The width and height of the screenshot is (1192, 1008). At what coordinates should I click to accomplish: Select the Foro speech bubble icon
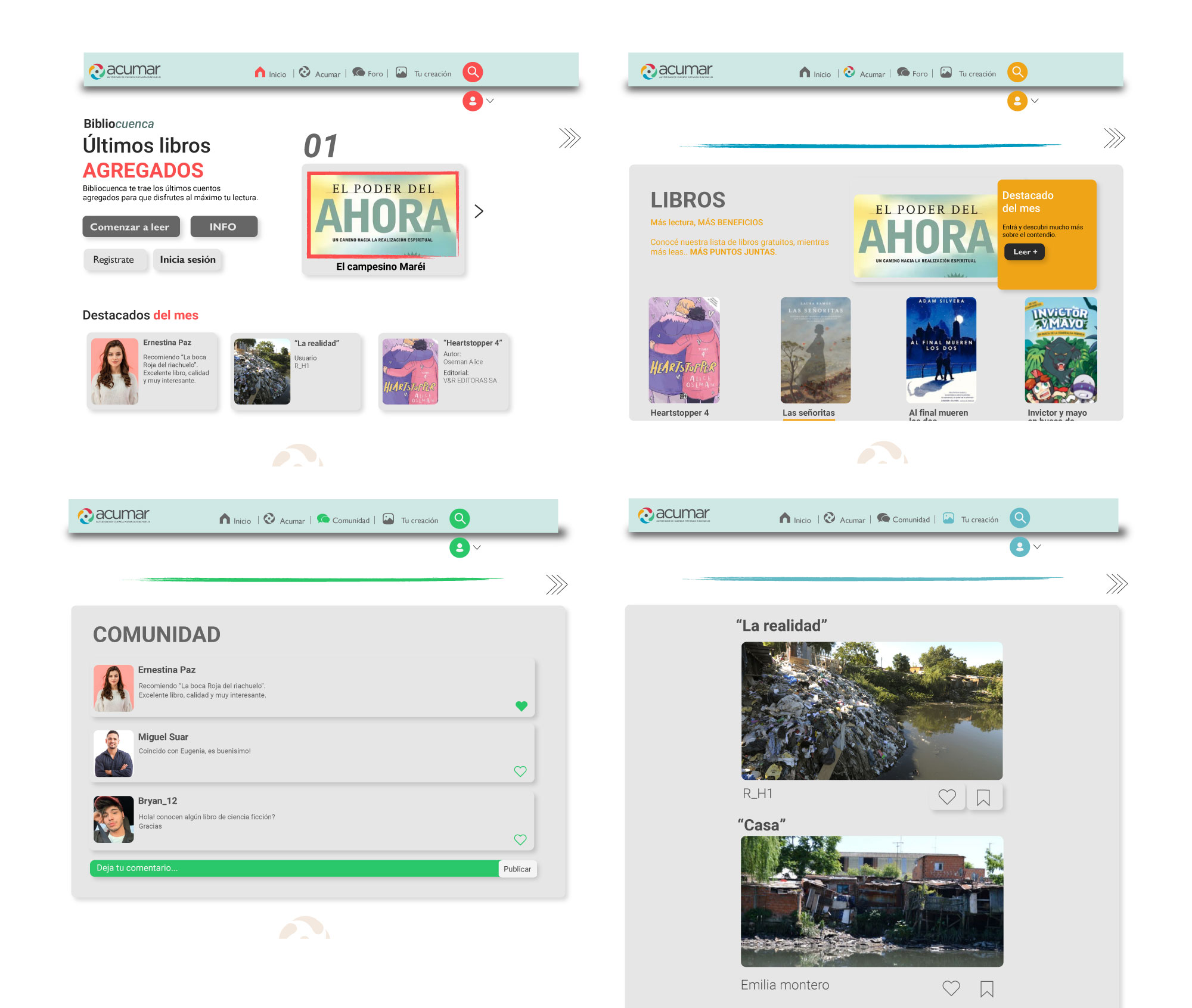[358, 73]
